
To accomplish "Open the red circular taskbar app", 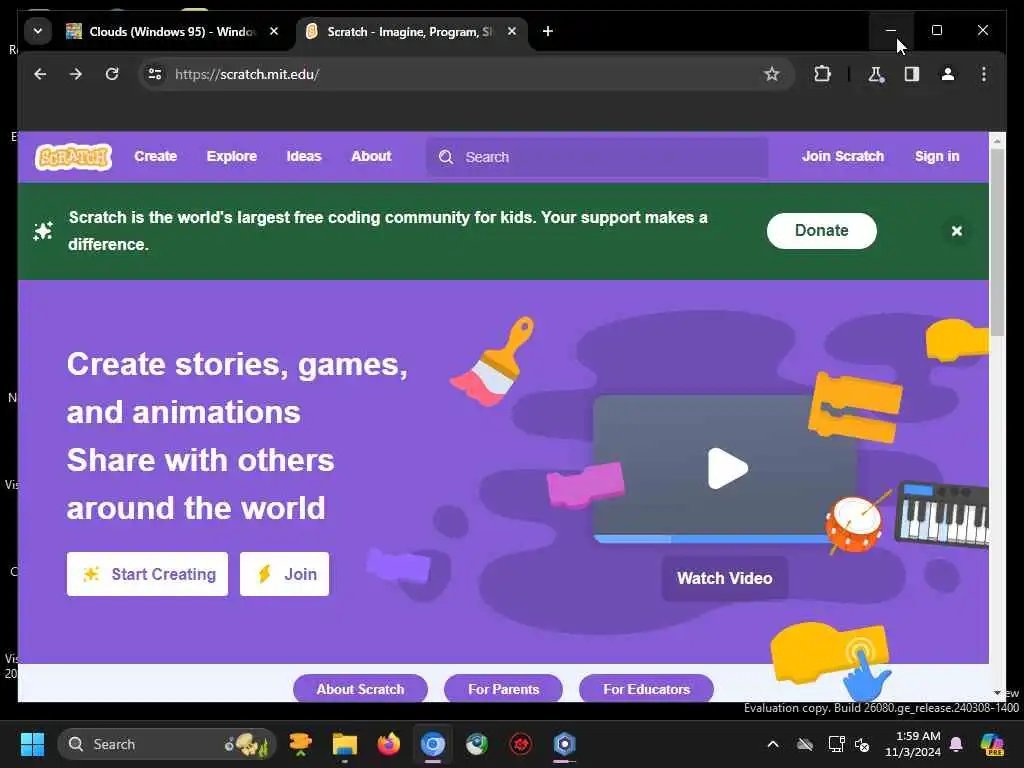I will pyautogui.click(x=520, y=744).
